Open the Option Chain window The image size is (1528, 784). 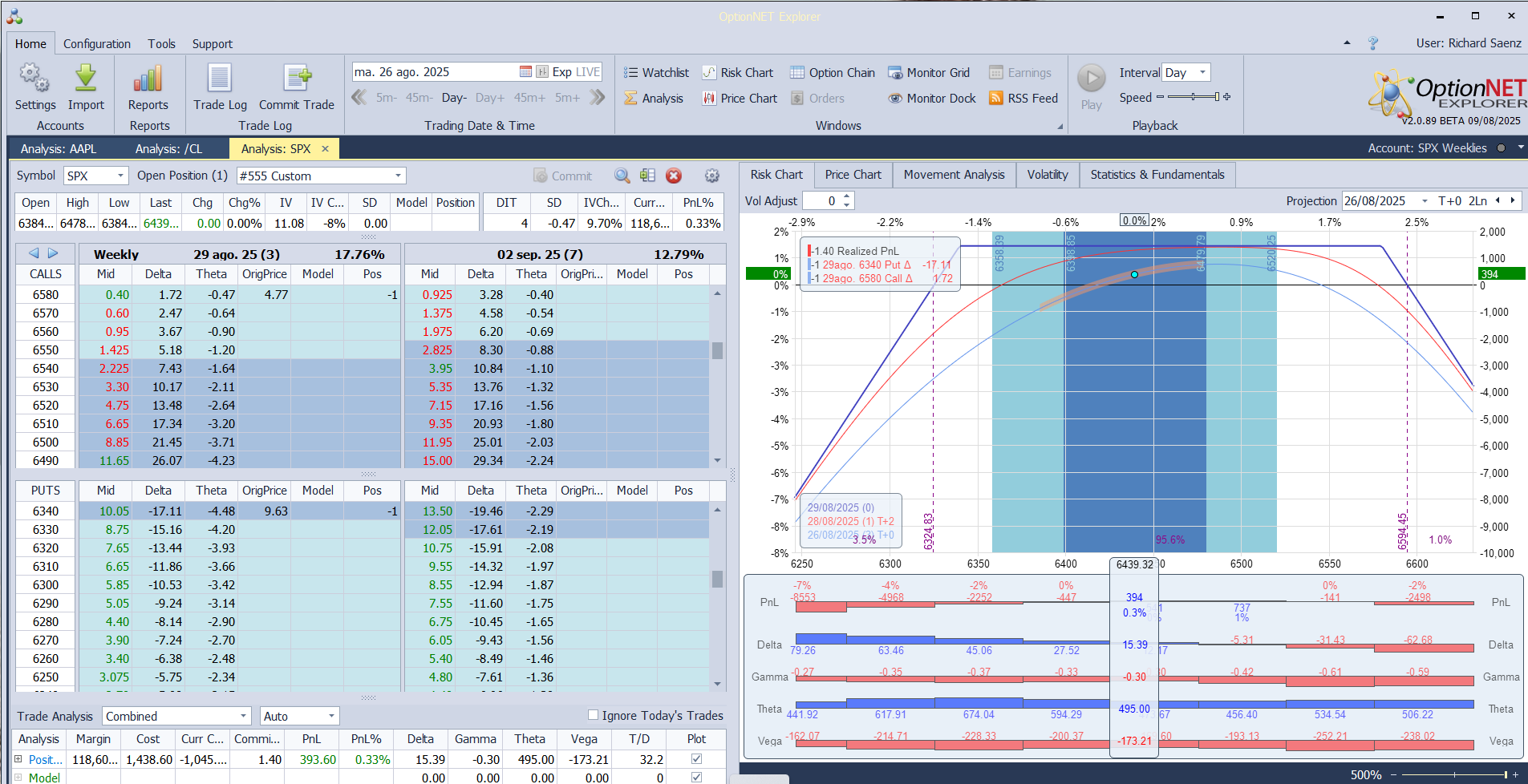(x=833, y=72)
